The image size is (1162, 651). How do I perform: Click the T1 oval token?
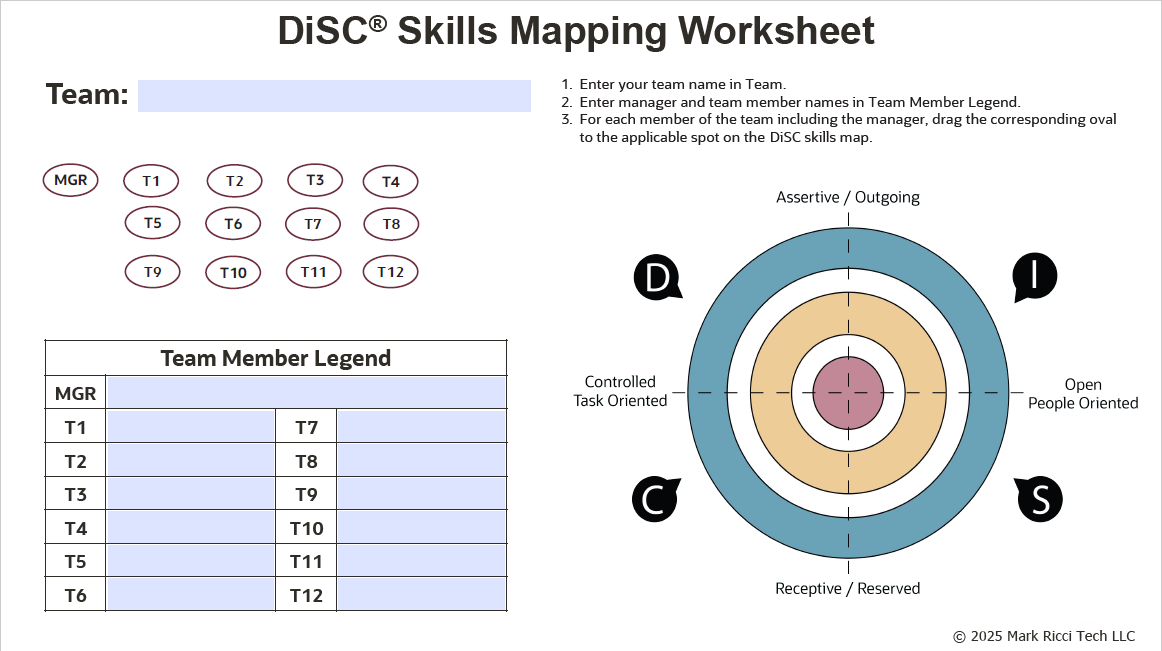[151, 181]
